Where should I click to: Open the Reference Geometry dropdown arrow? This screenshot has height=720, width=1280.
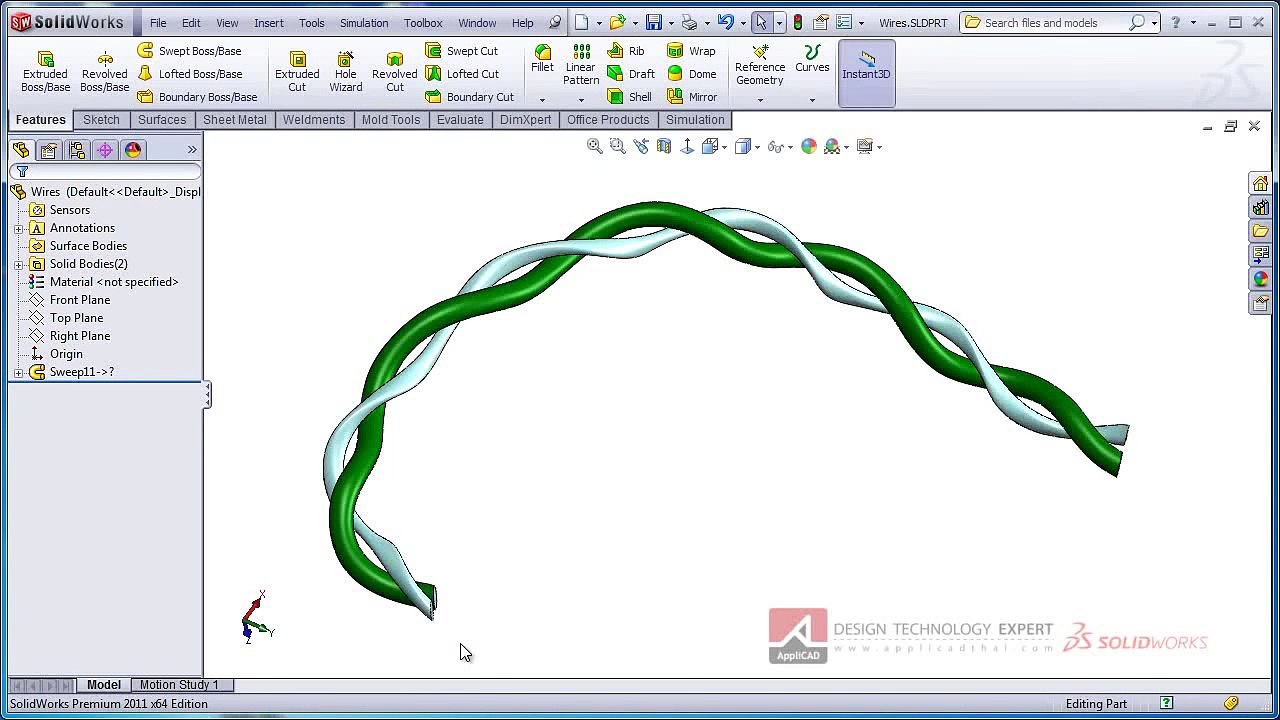[x=760, y=100]
